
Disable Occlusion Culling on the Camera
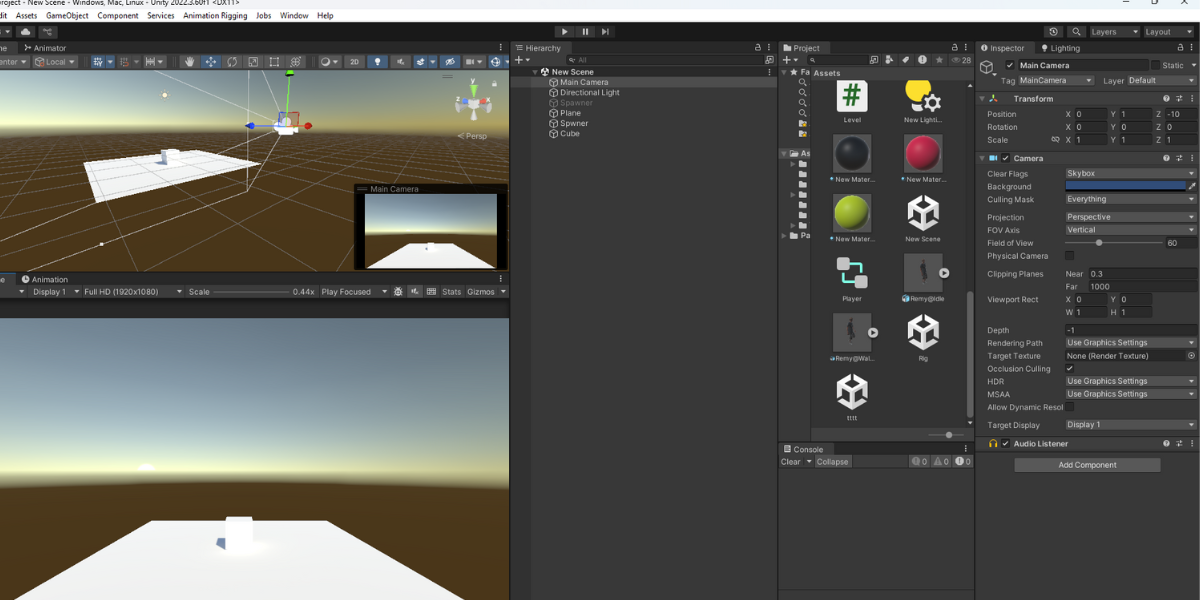tap(1069, 368)
